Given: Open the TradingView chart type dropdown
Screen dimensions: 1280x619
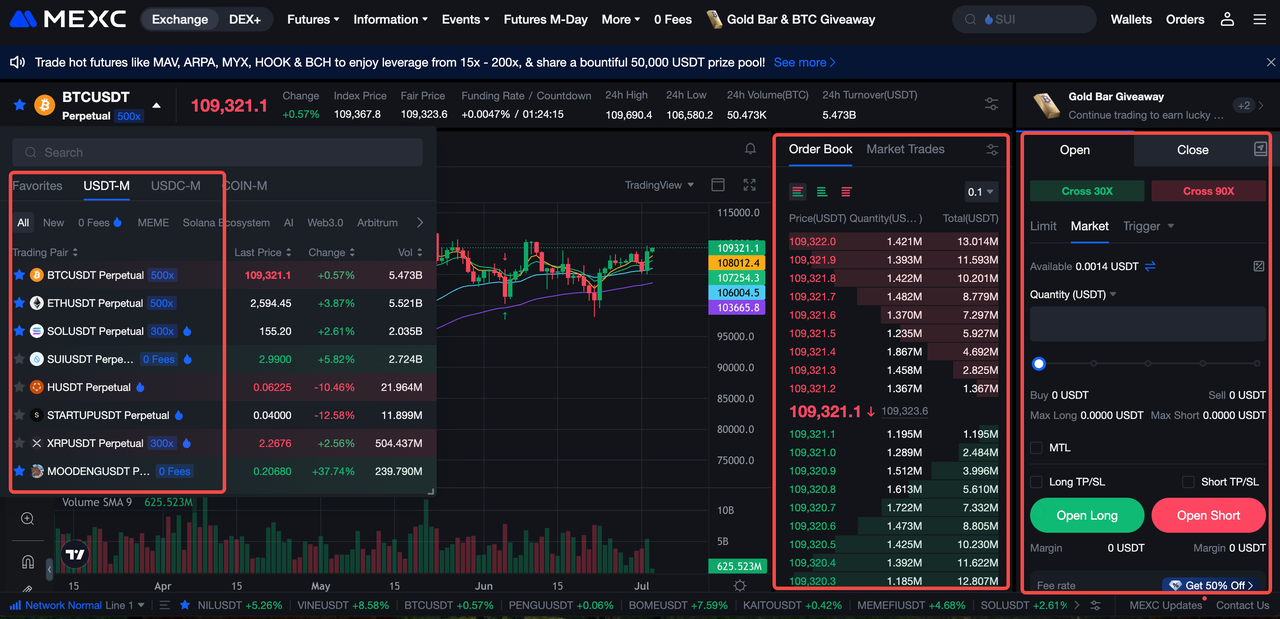Looking at the screenshot, I should 659,185.
